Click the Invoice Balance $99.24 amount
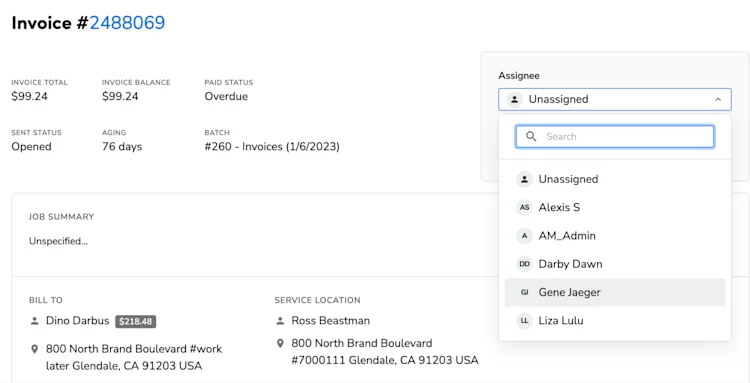This screenshot has height=383, width=750. (120, 97)
